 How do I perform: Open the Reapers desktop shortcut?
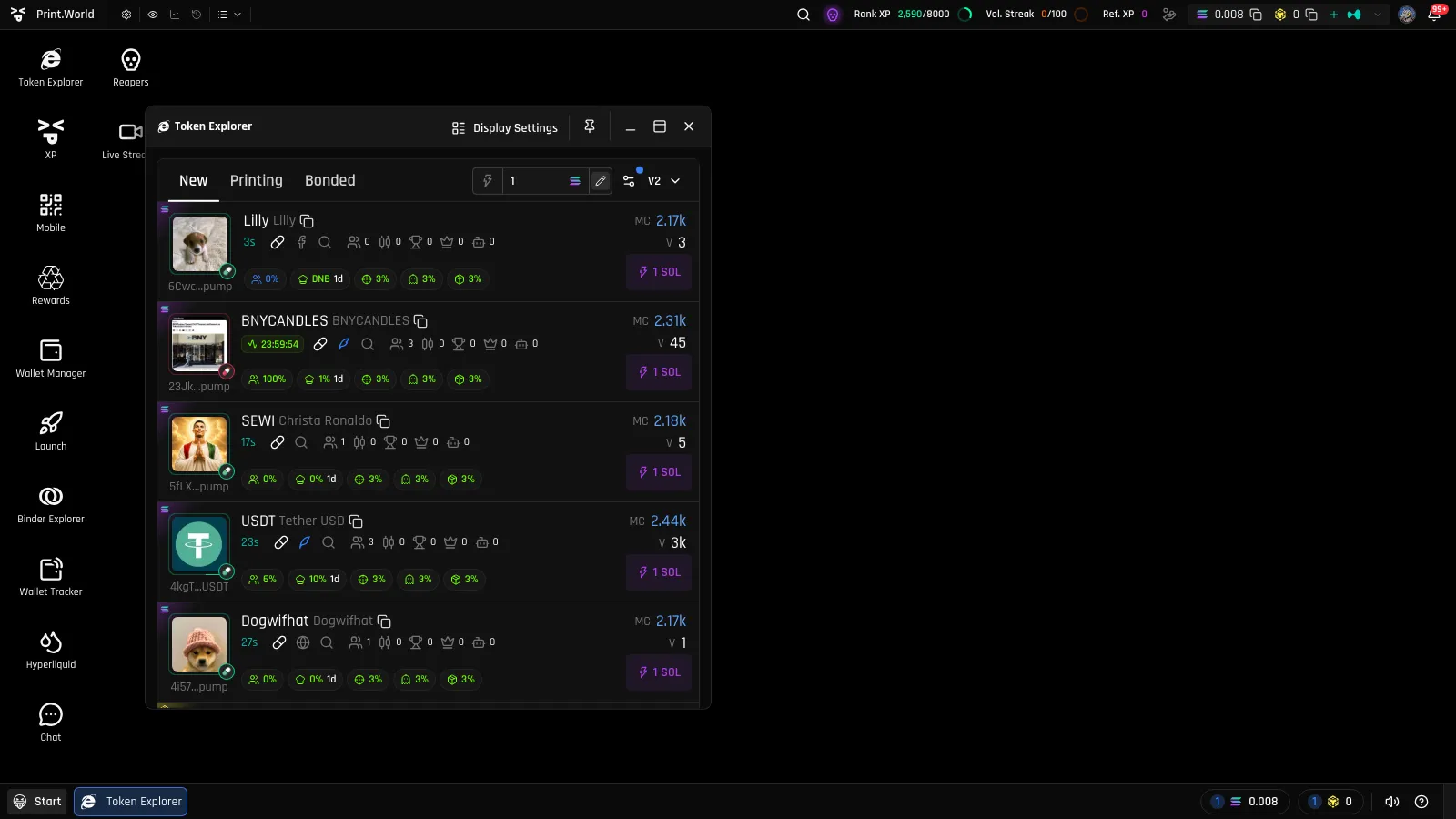point(131,68)
